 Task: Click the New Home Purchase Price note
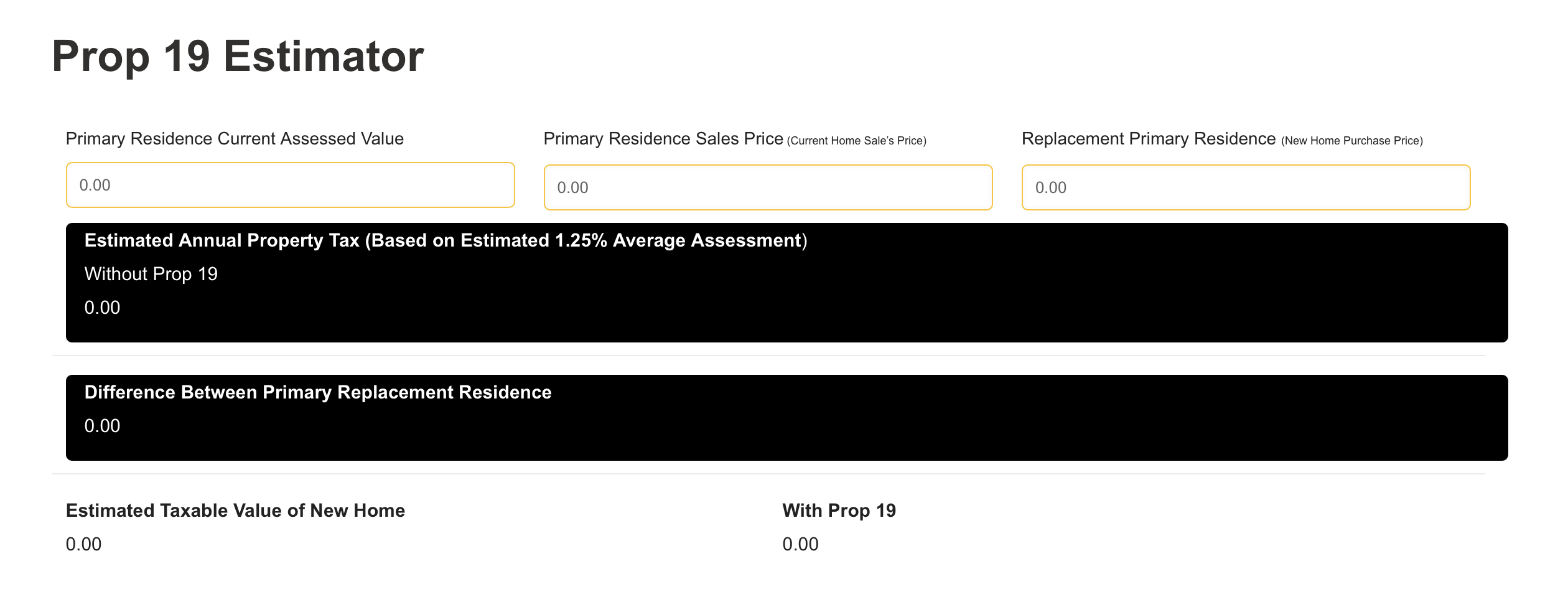[x=1351, y=141]
